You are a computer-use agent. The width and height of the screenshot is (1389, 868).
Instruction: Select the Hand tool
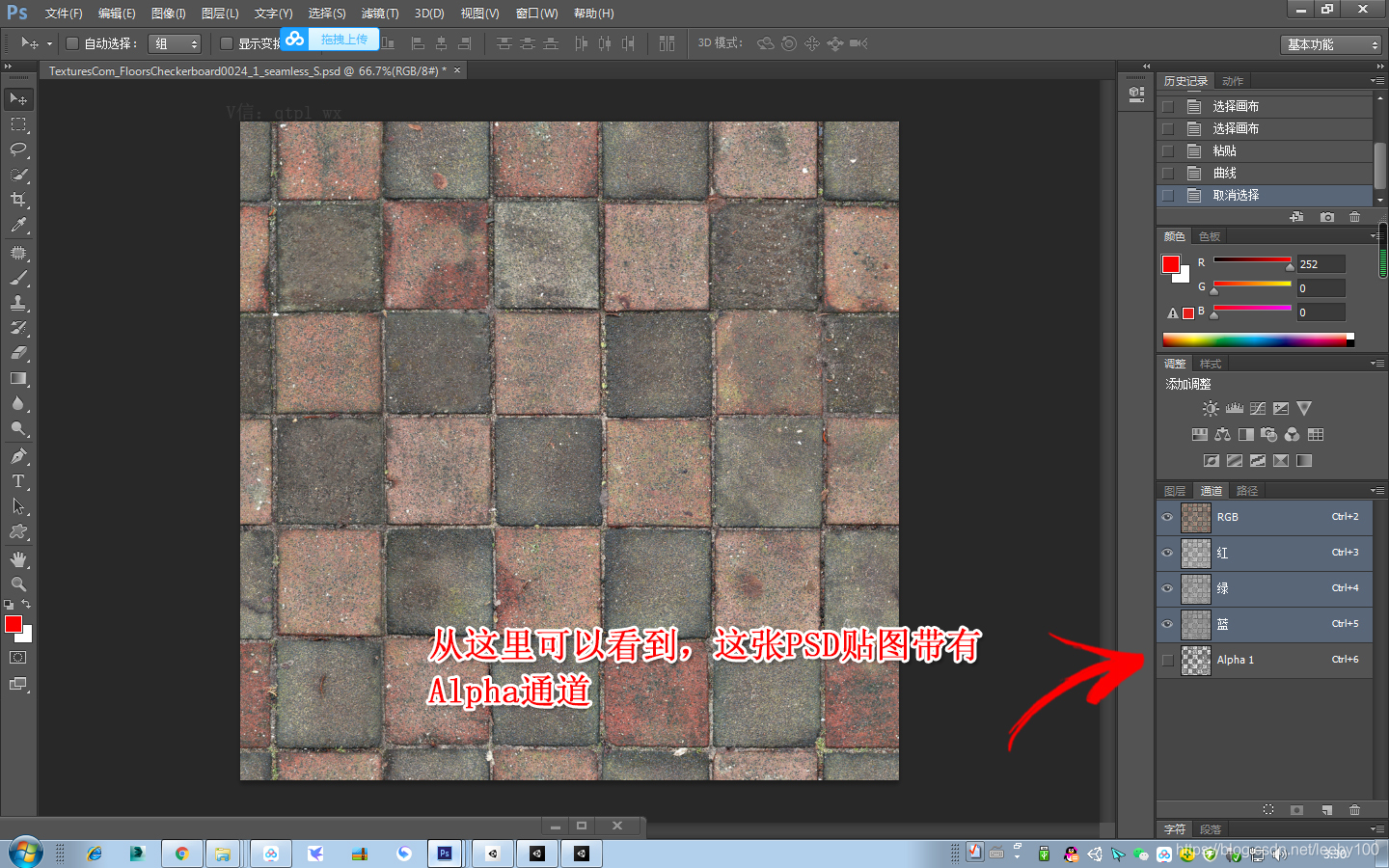18,559
